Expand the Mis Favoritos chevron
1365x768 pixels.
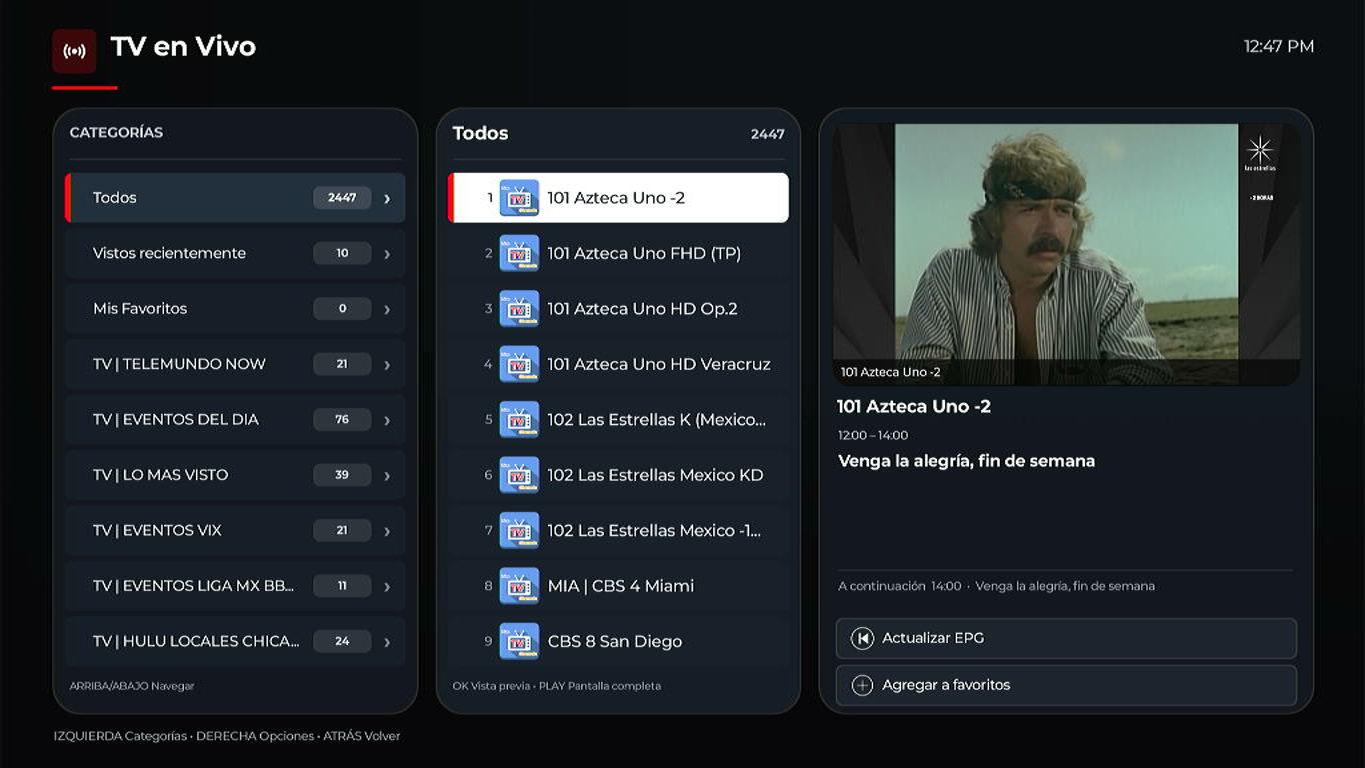point(387,309)
